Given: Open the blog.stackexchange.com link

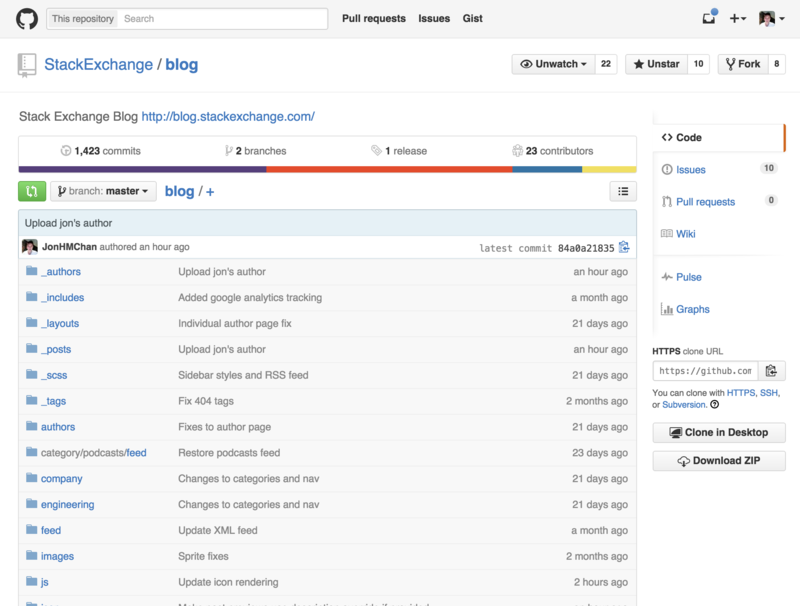Looking at the screenshot, I should pos(228,116).
